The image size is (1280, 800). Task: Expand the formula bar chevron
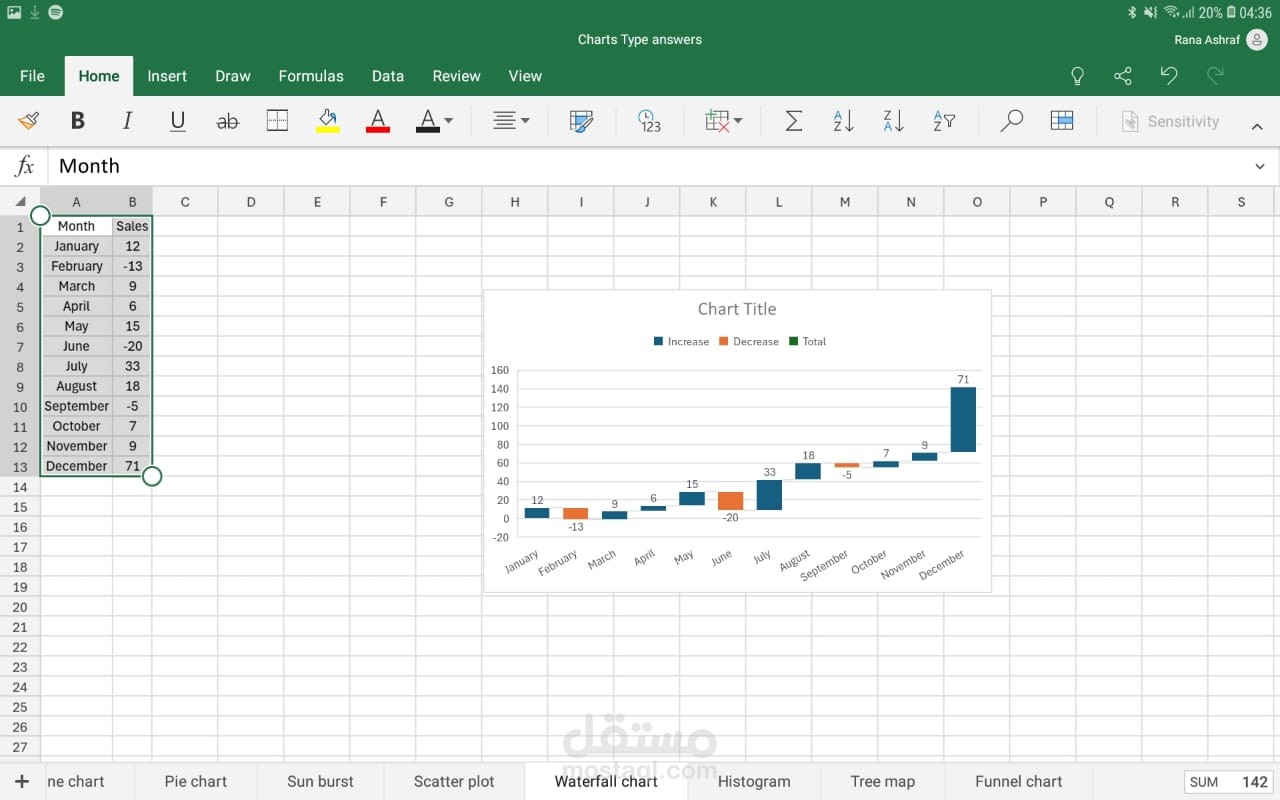click(1259, 166)
